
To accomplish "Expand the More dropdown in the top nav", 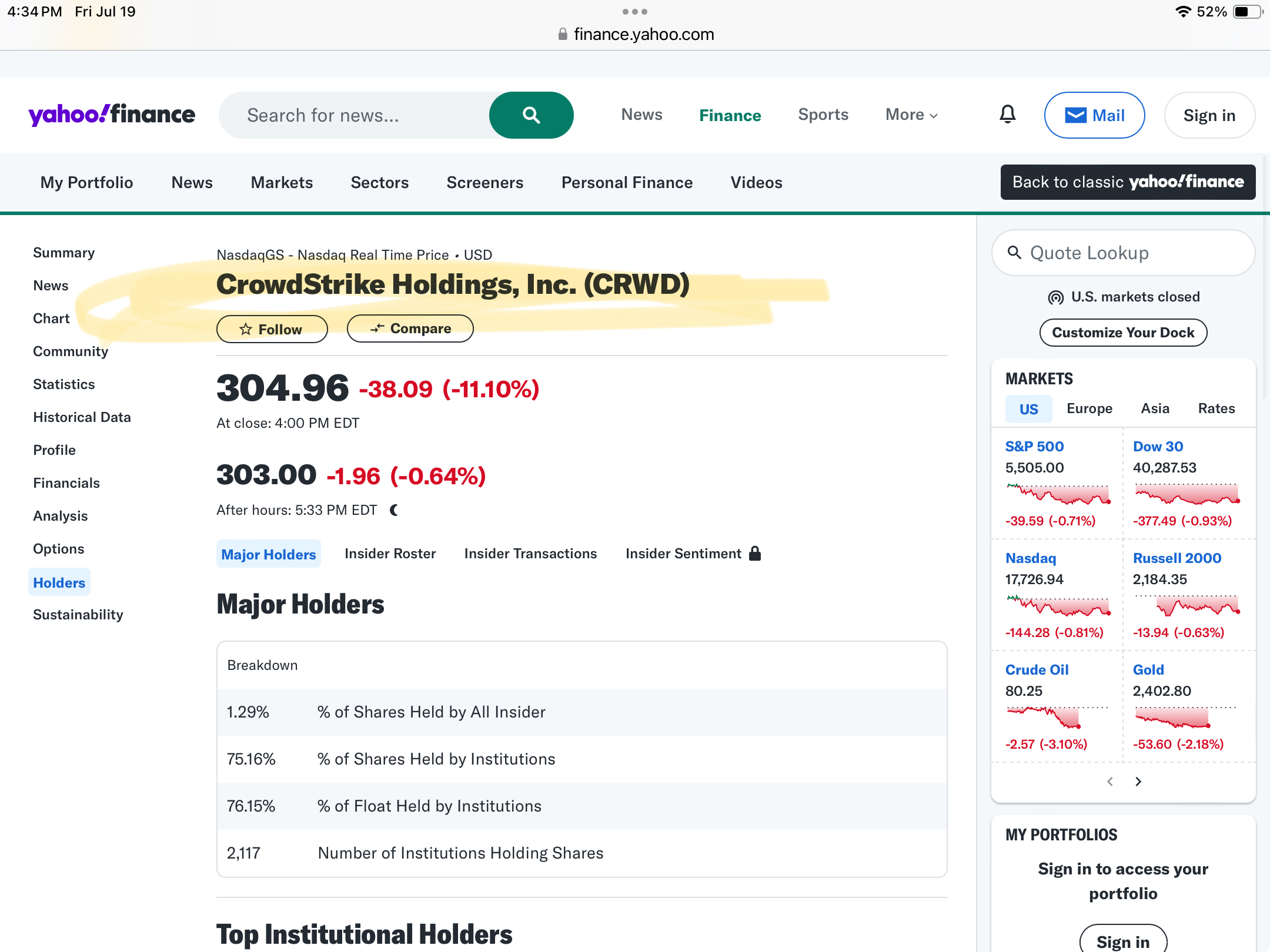I will click(x=912, y=115).
